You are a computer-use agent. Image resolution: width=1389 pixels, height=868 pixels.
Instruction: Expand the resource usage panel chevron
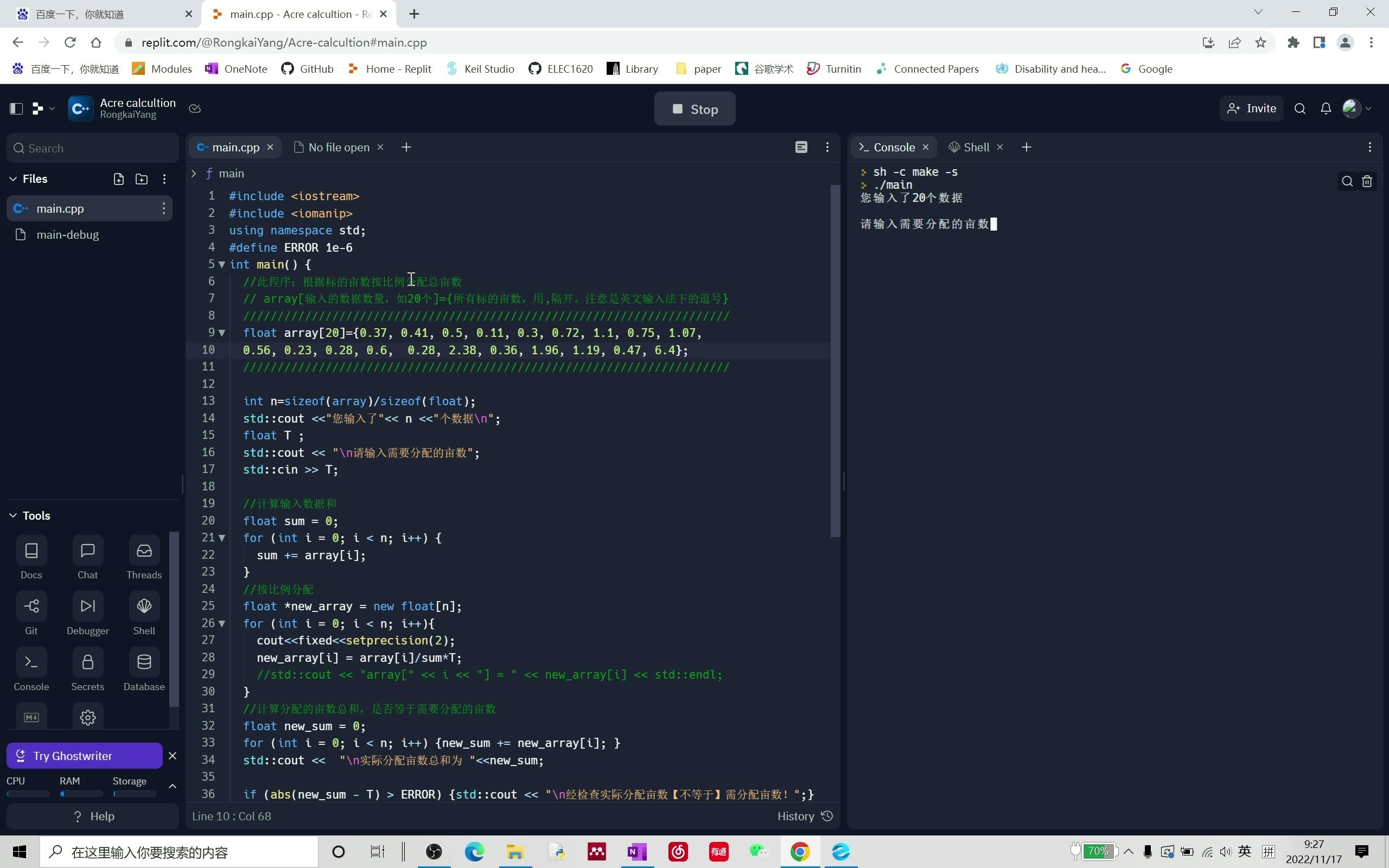click(172, 786)
